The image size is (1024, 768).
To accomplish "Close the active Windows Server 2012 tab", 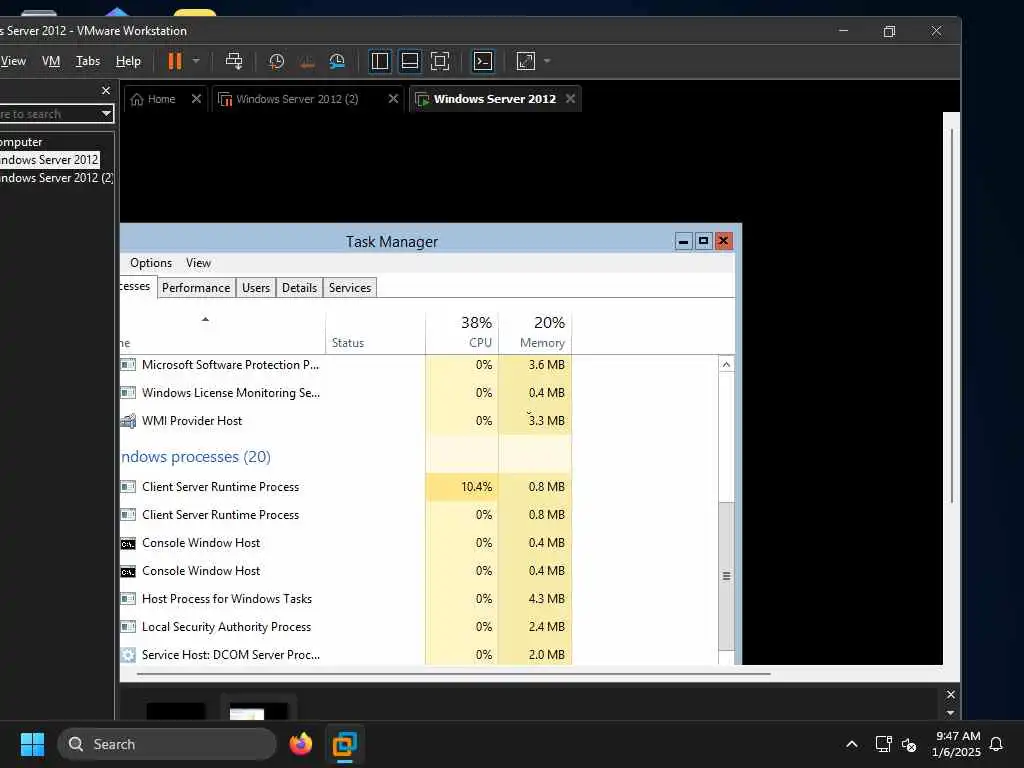I will point(571,99).
